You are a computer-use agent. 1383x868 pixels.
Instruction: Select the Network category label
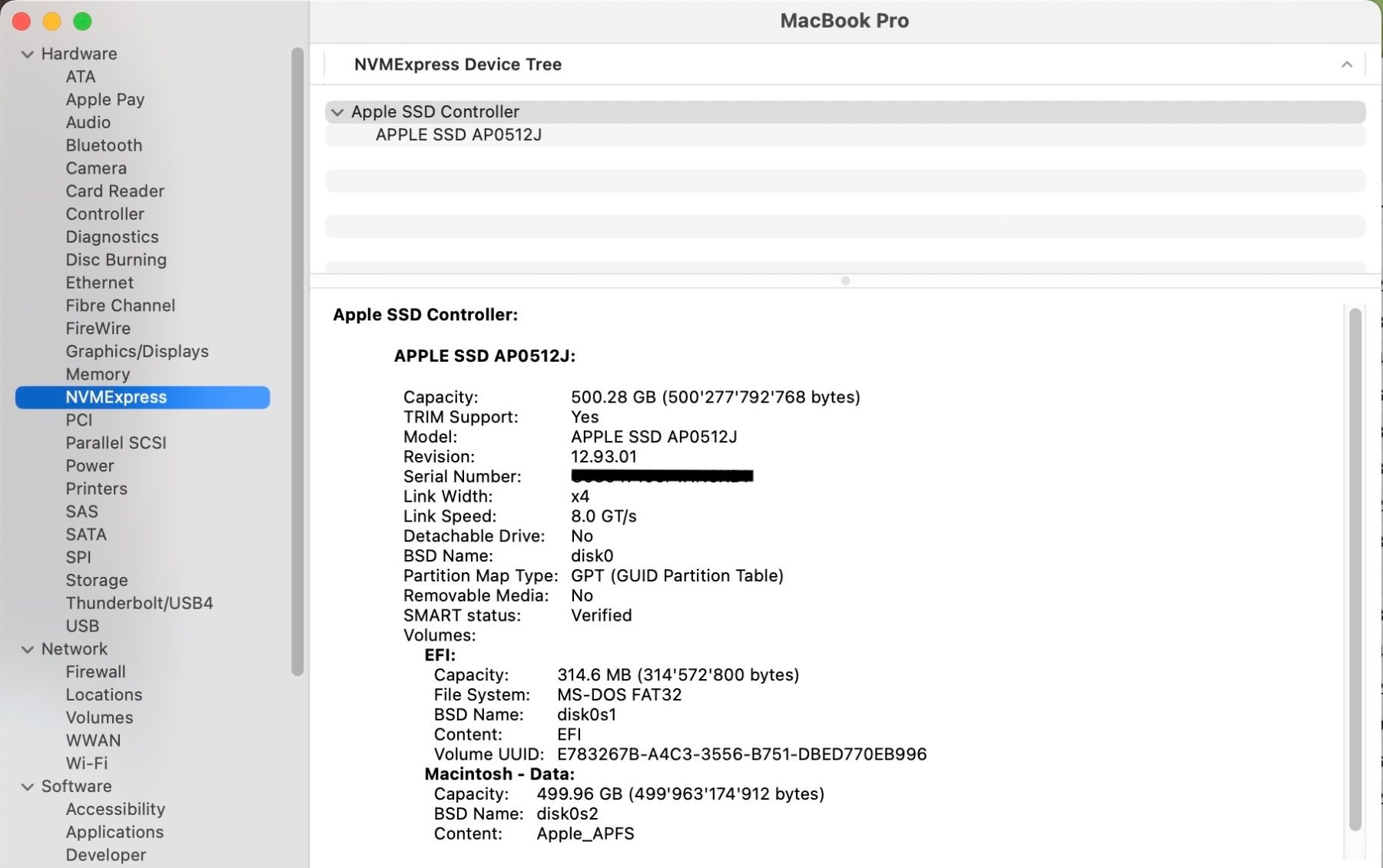coord(75,649)
